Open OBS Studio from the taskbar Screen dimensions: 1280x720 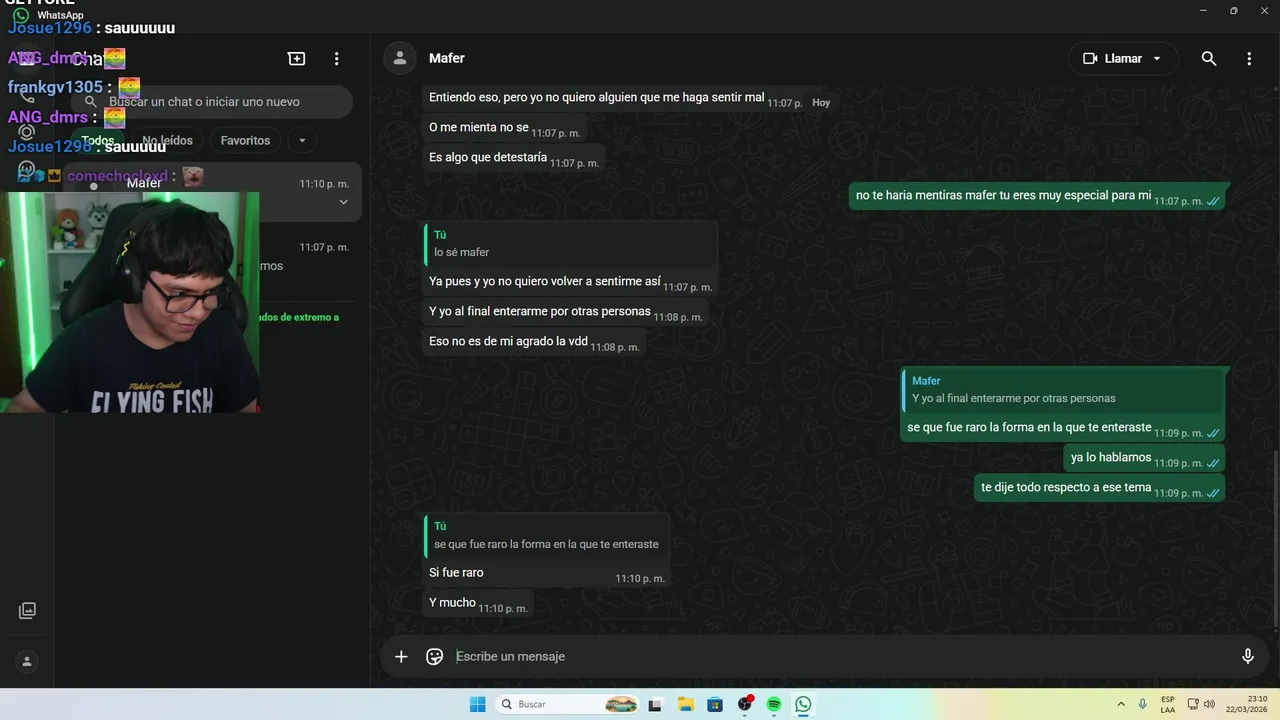click(x=745, y=704)
